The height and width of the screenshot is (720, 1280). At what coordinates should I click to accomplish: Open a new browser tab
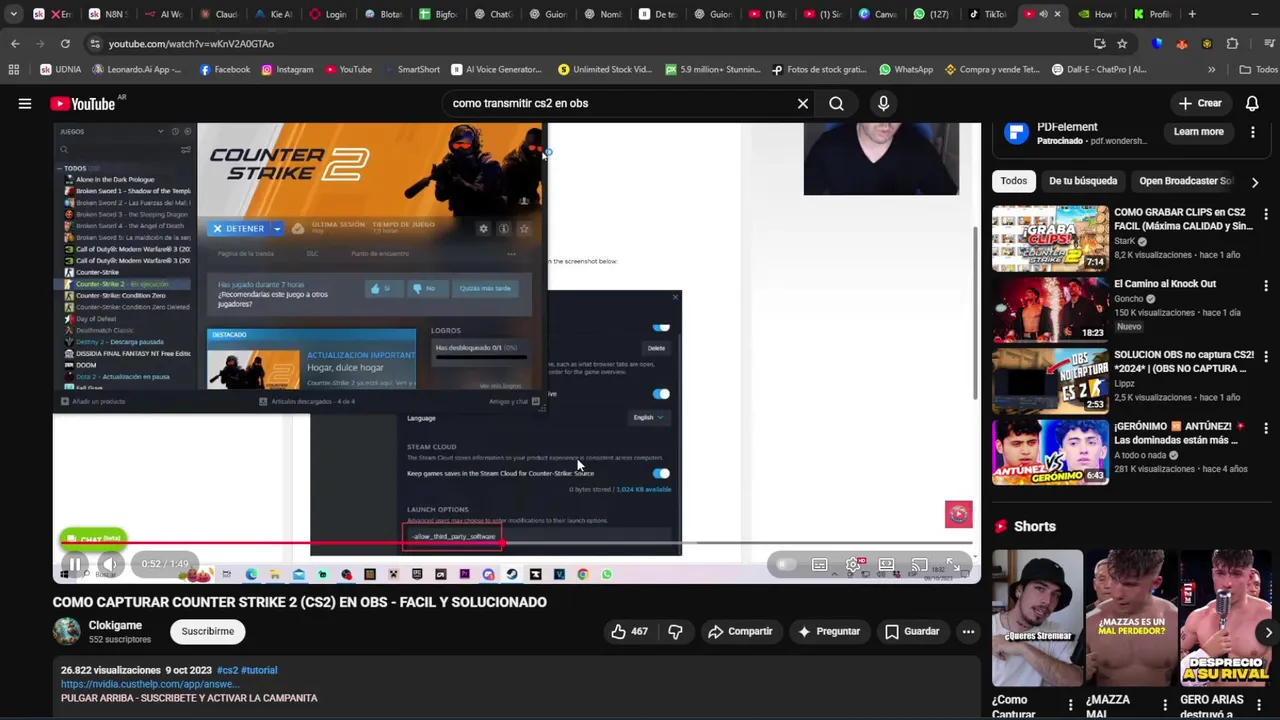pyautogui.click(x=1191, y=14)
